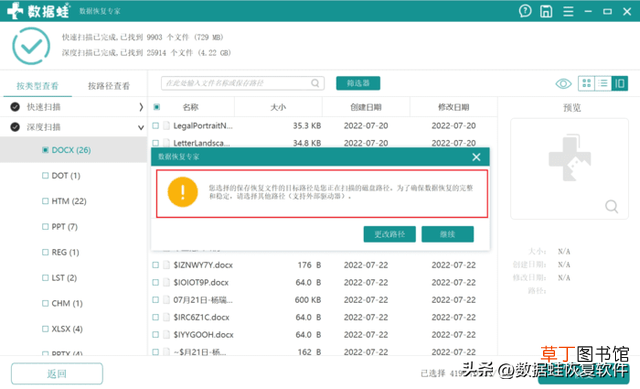Click the search magnifier in the search box

(315, 83)
